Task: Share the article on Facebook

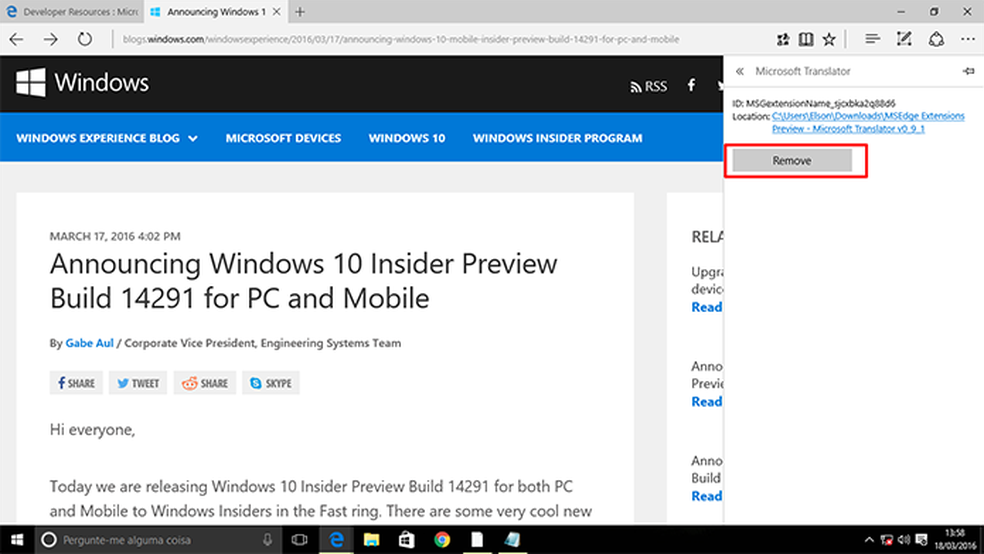Action: [x=76, y=383]
